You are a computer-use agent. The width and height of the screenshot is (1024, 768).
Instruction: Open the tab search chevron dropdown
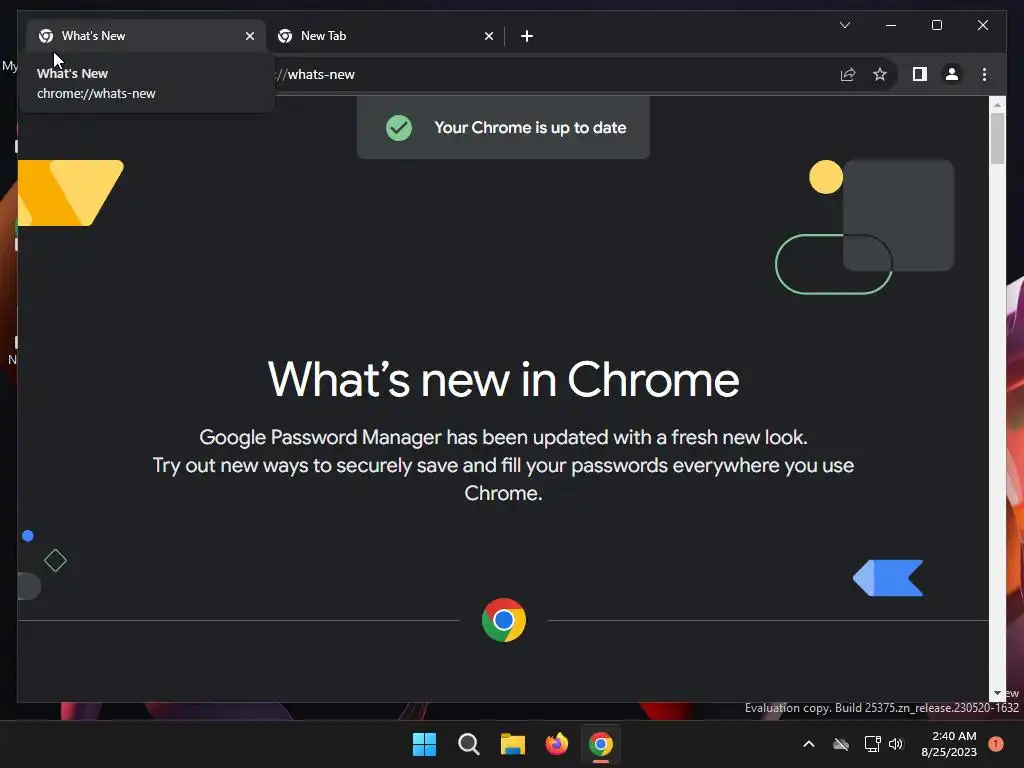point(844,25)
